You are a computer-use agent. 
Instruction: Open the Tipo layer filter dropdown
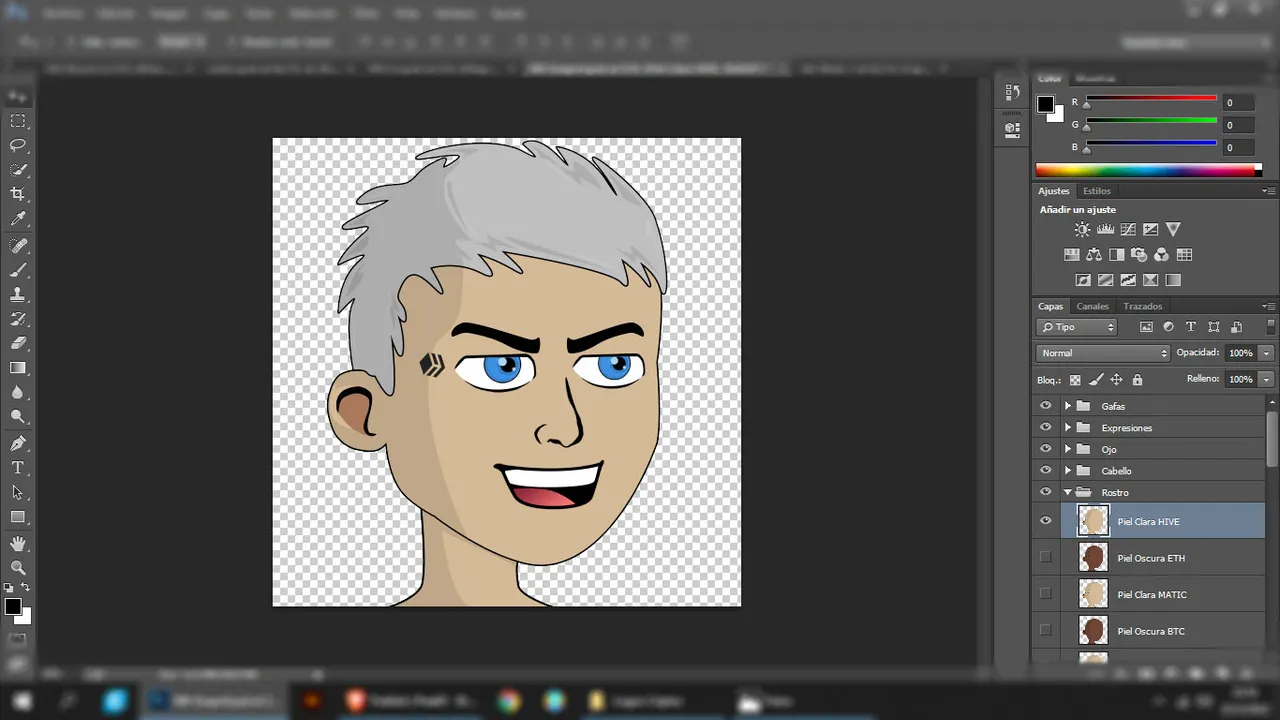click(x=1076, y=327)
